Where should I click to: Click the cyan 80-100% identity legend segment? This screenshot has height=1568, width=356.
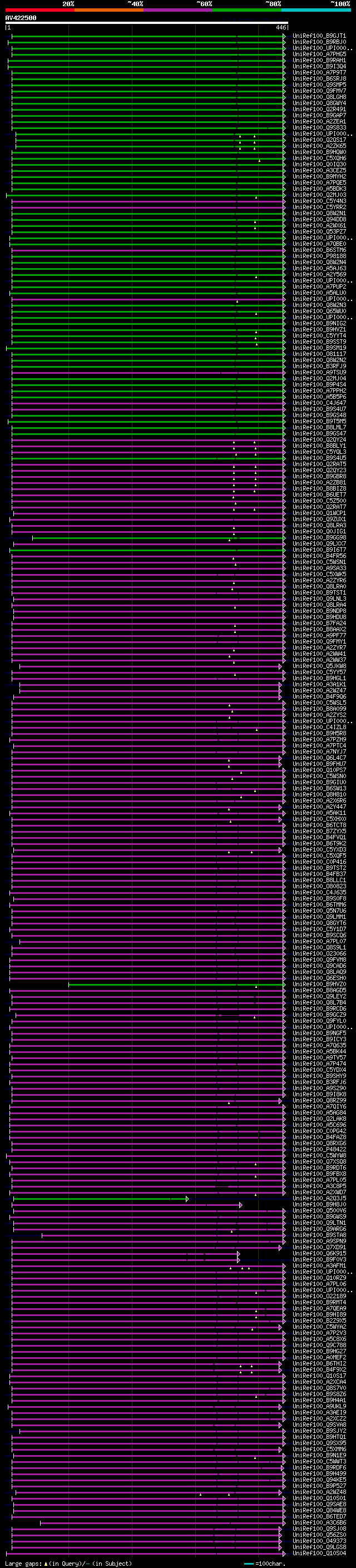317,11
